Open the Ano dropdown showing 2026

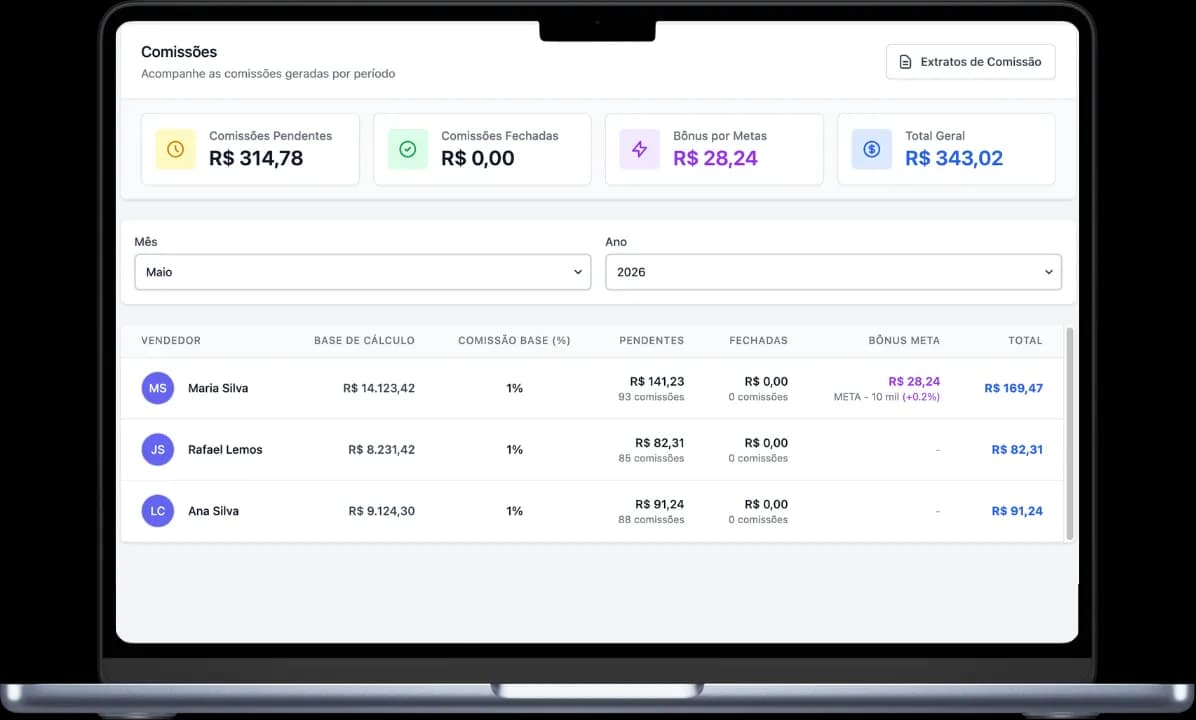[x=833, y=272]
